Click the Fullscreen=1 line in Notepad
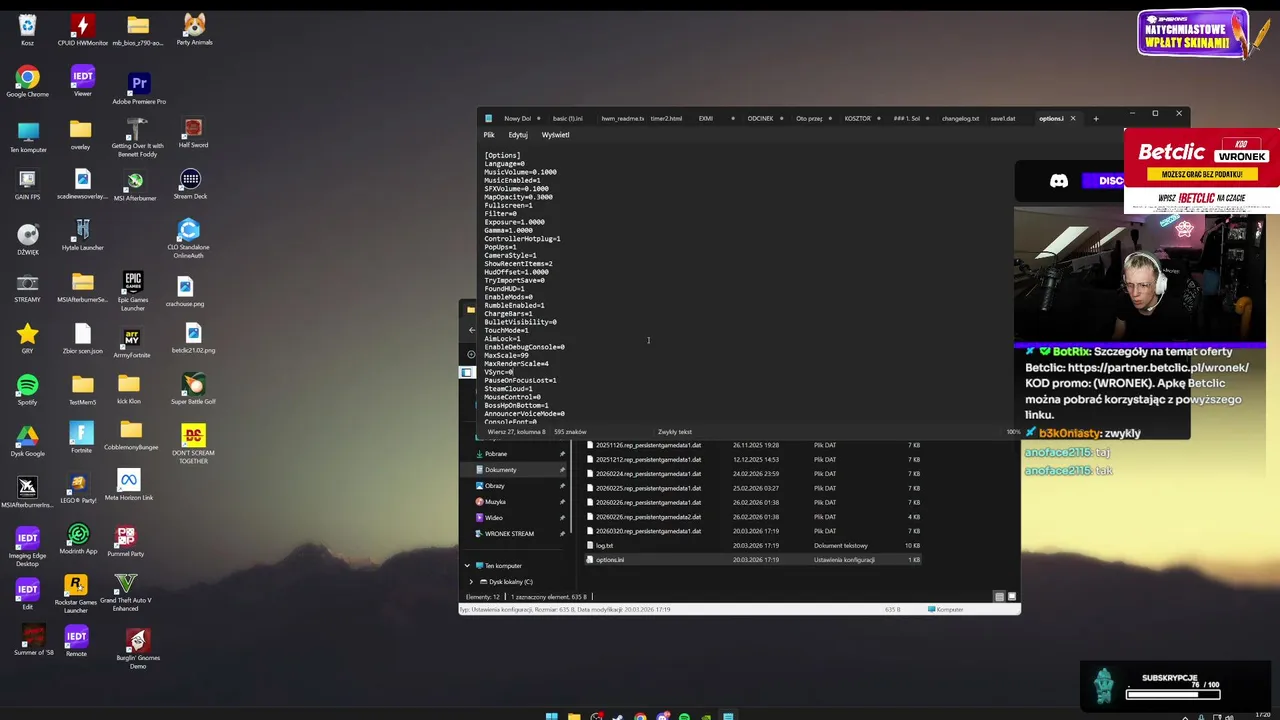 508,205
